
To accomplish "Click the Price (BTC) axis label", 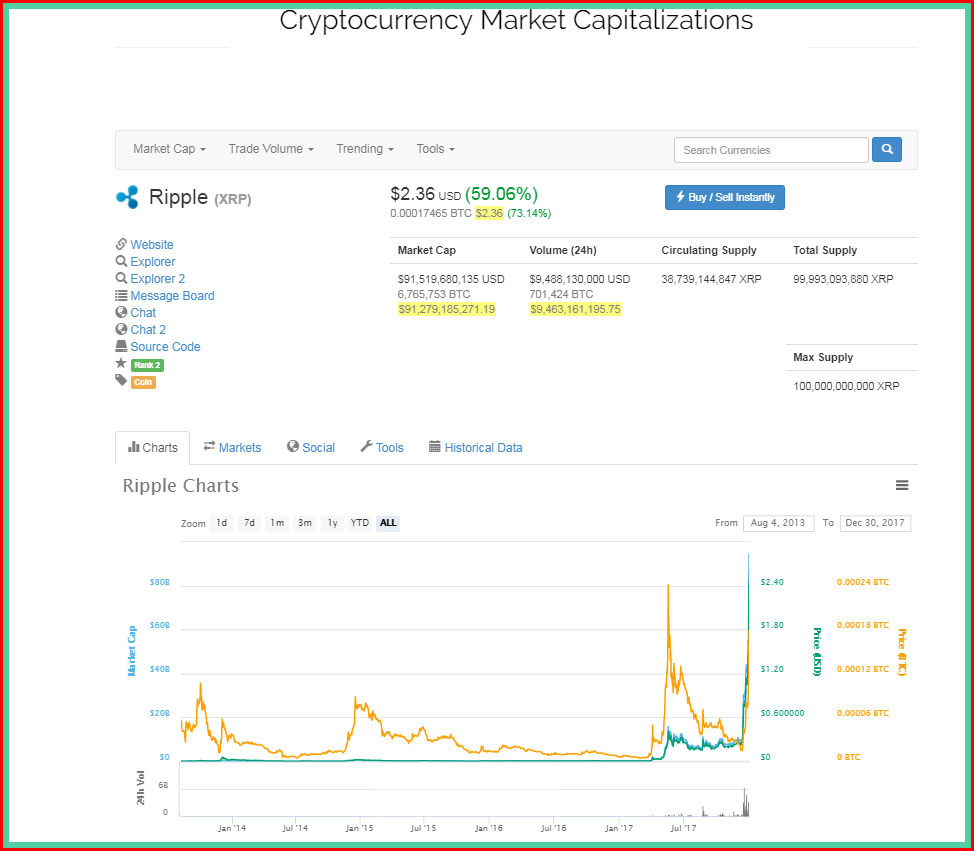I will pos(901,652).
